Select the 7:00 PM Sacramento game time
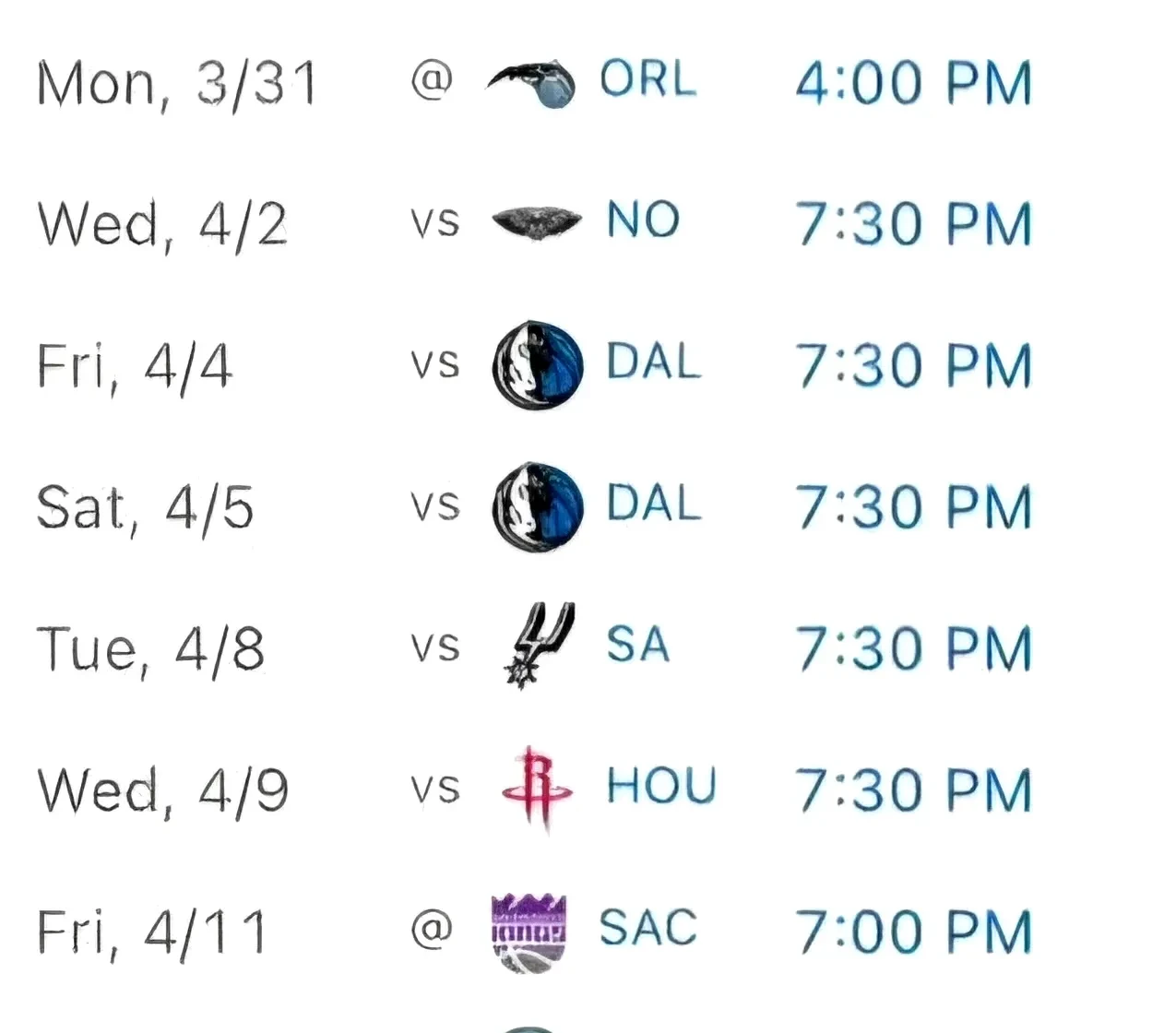 click(x=913, y=932)
